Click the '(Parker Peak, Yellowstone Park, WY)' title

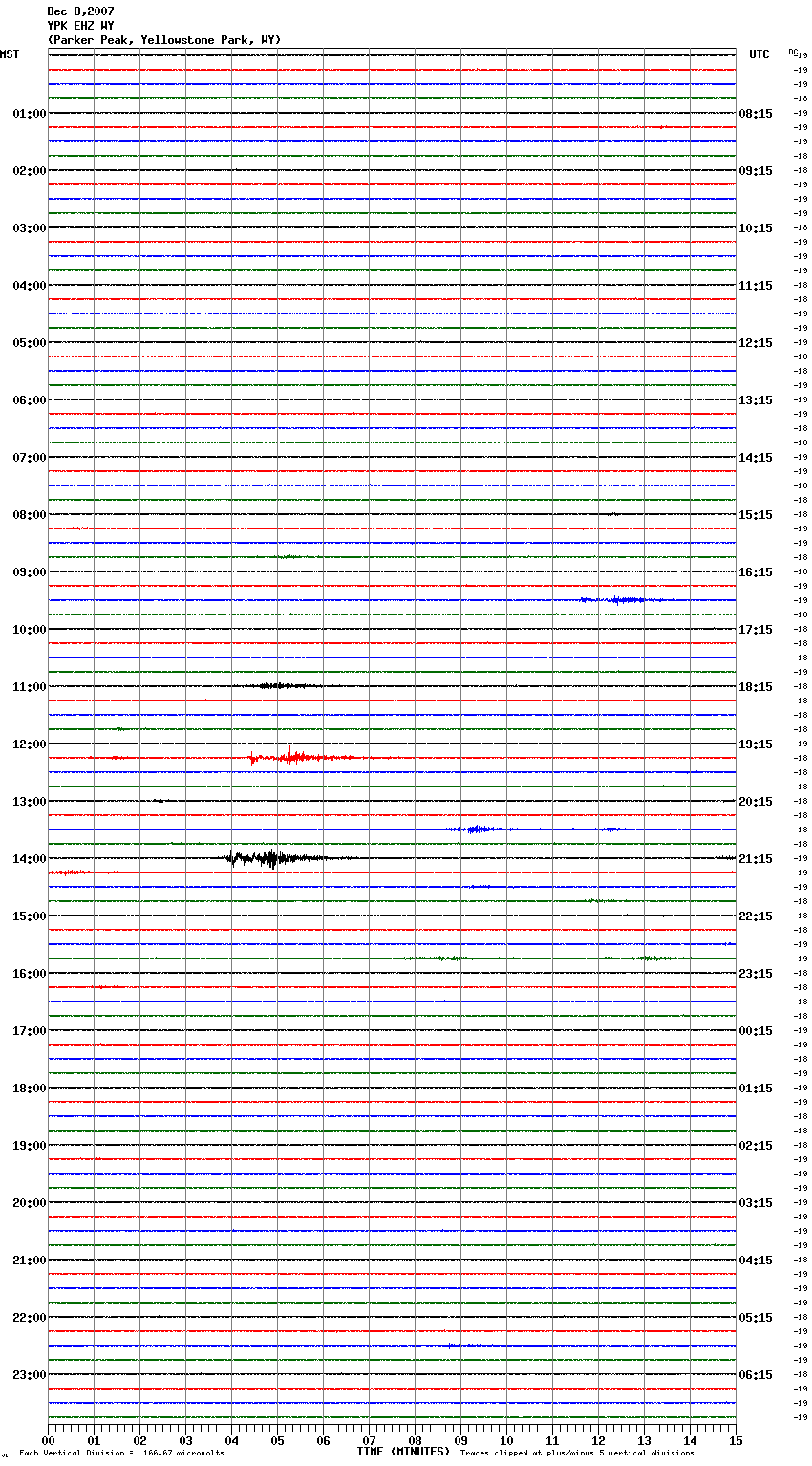164,40
